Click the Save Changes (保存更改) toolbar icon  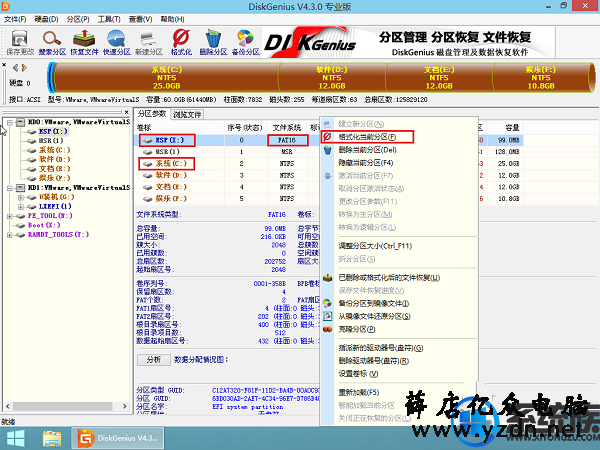tap(20, 42)
